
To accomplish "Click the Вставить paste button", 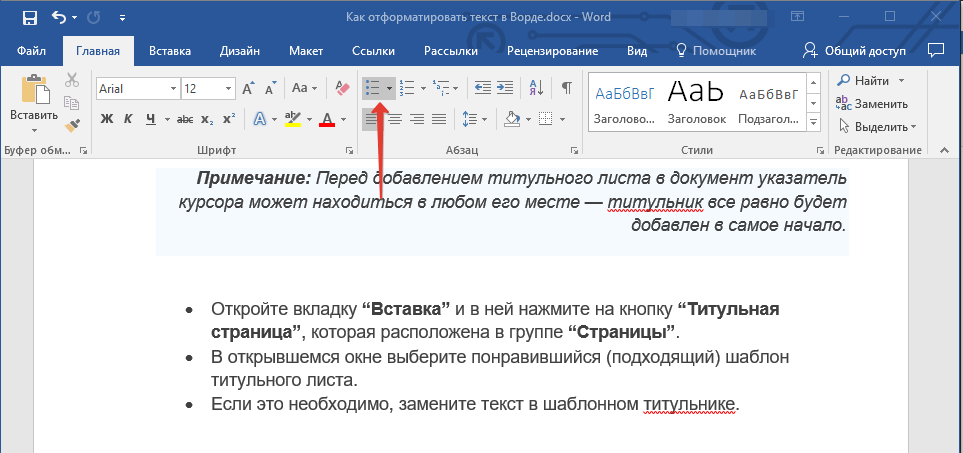I will tap(33, 104).
